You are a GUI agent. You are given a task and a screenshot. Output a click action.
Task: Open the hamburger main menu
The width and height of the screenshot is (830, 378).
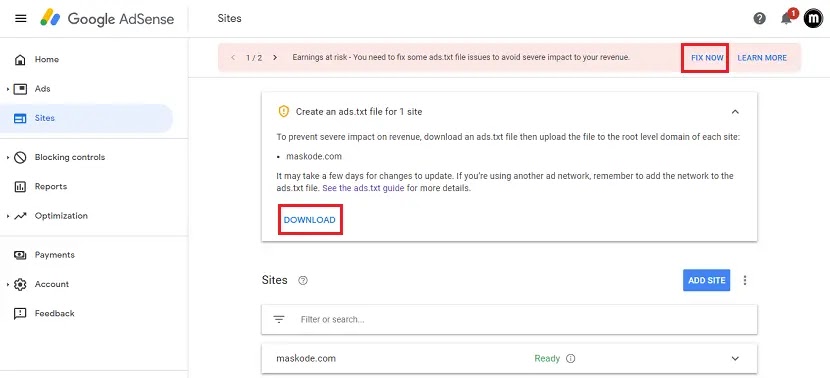[x=21, y=19]
